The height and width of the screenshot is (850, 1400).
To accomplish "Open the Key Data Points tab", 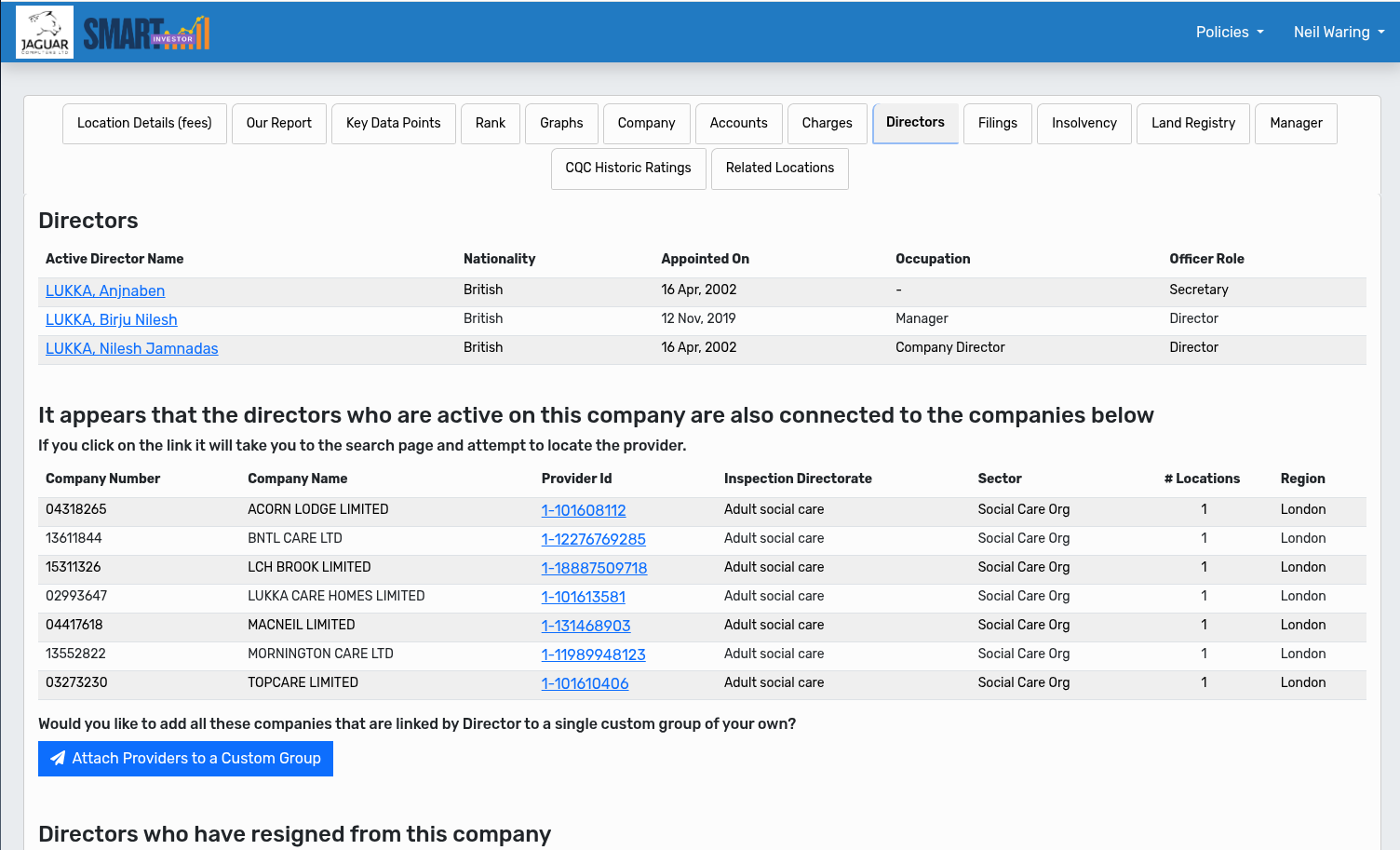I will tap(393, 124).
